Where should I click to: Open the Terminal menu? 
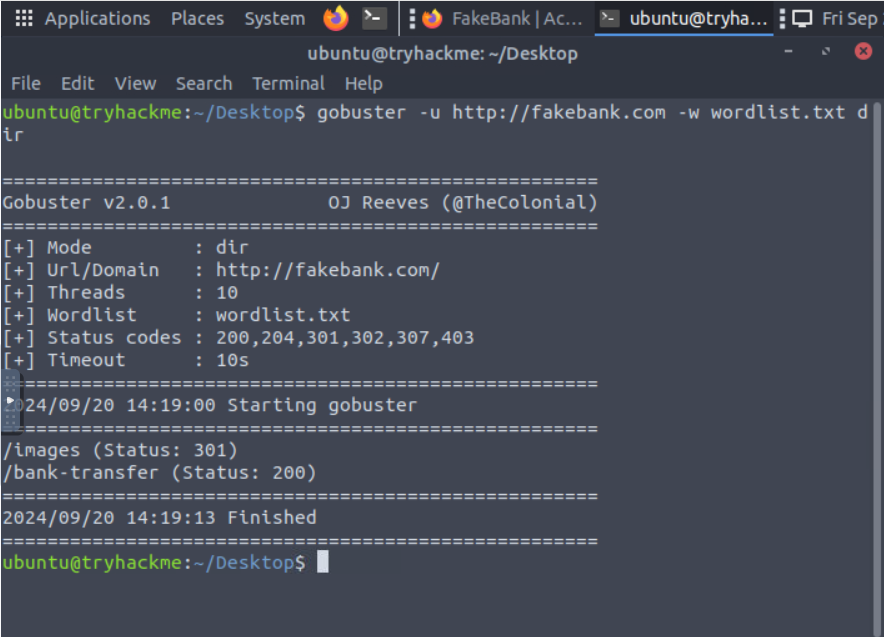click(289, 83)
